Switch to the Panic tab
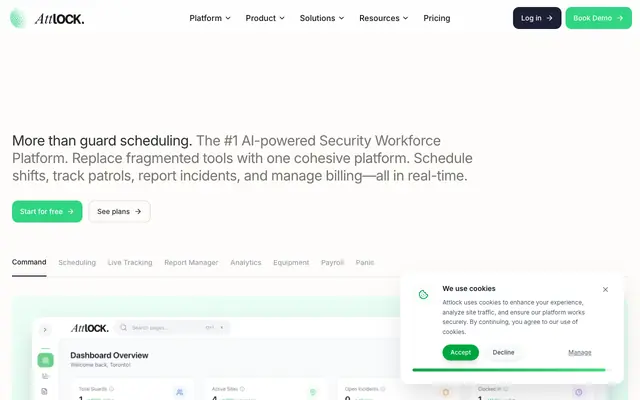This screenshot has height=400, width=640. click(364, 262)
